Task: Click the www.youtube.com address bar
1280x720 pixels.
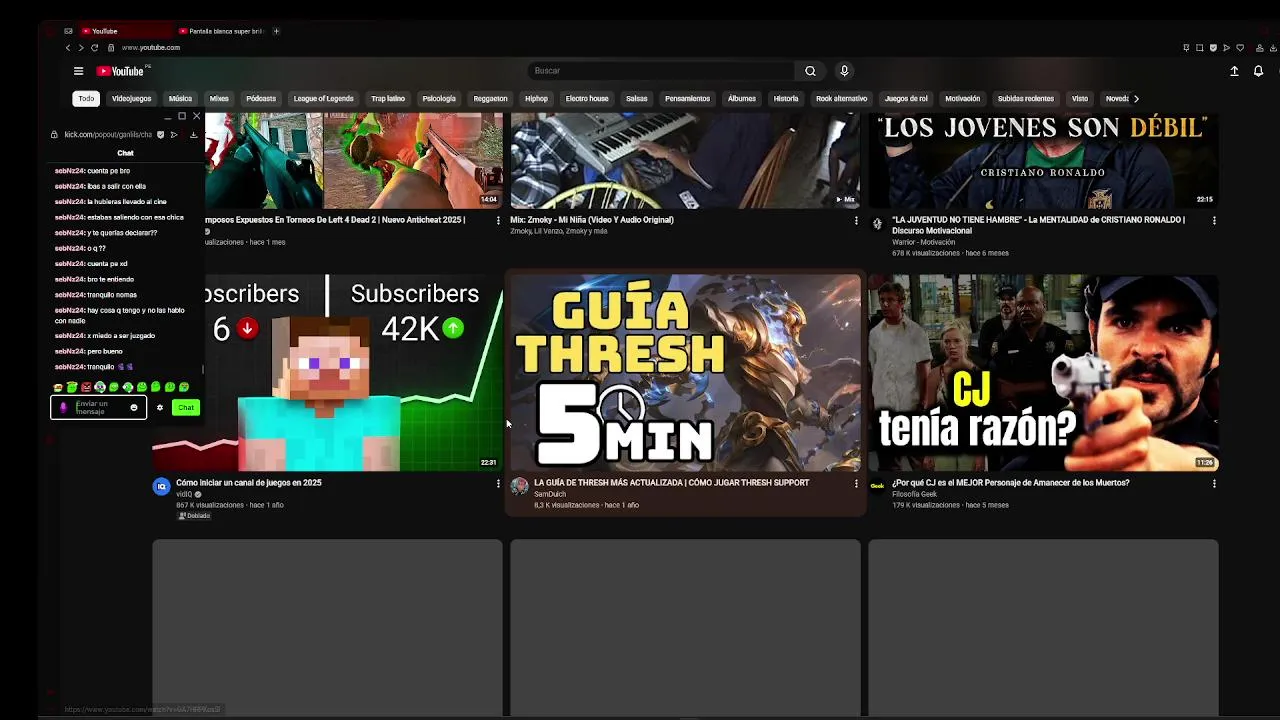Action: pyautogui.click(x=151, y=48)
